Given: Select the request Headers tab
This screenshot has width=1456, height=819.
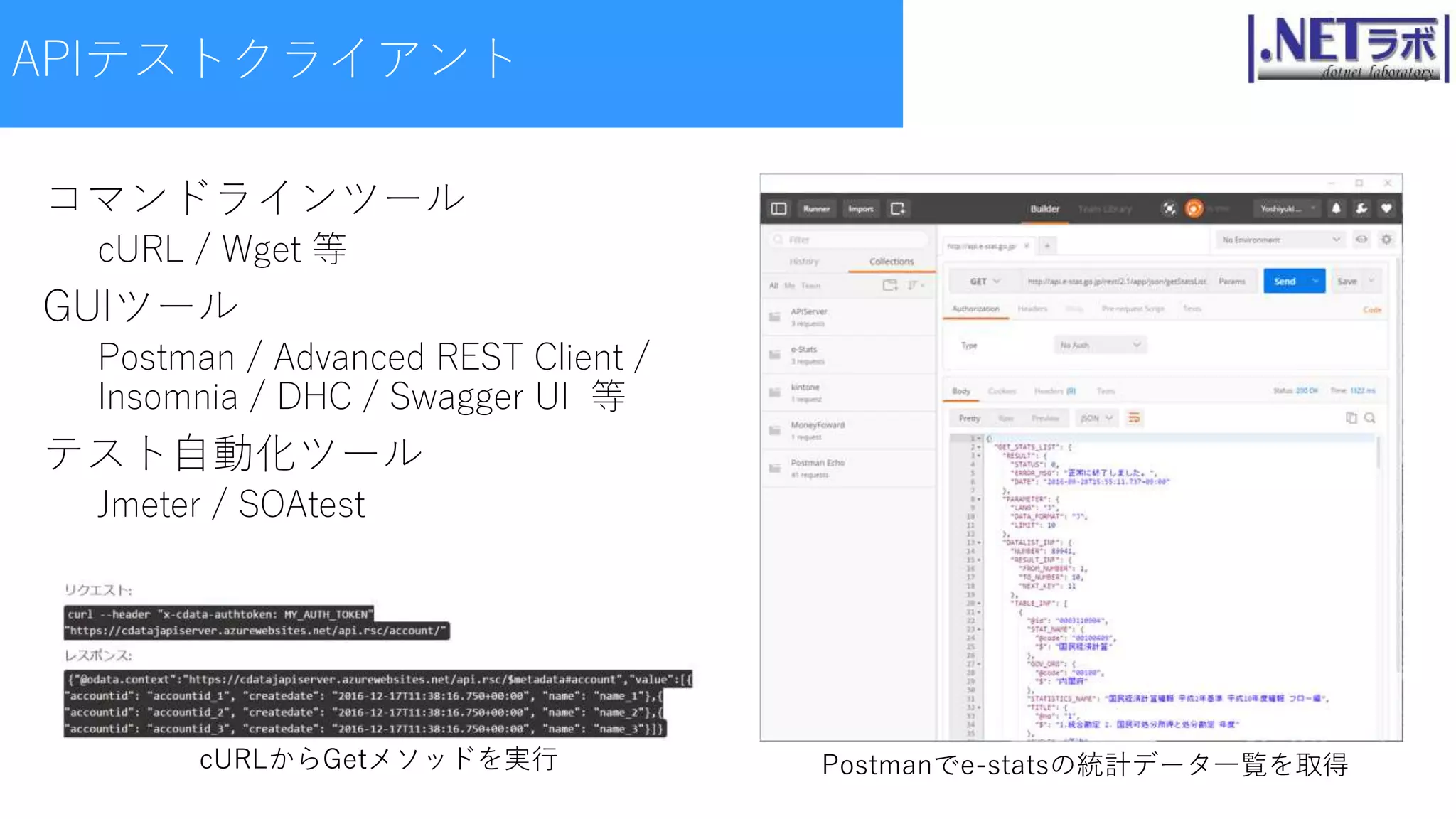Looking at the screenshot, I should tap(1032, 309).
